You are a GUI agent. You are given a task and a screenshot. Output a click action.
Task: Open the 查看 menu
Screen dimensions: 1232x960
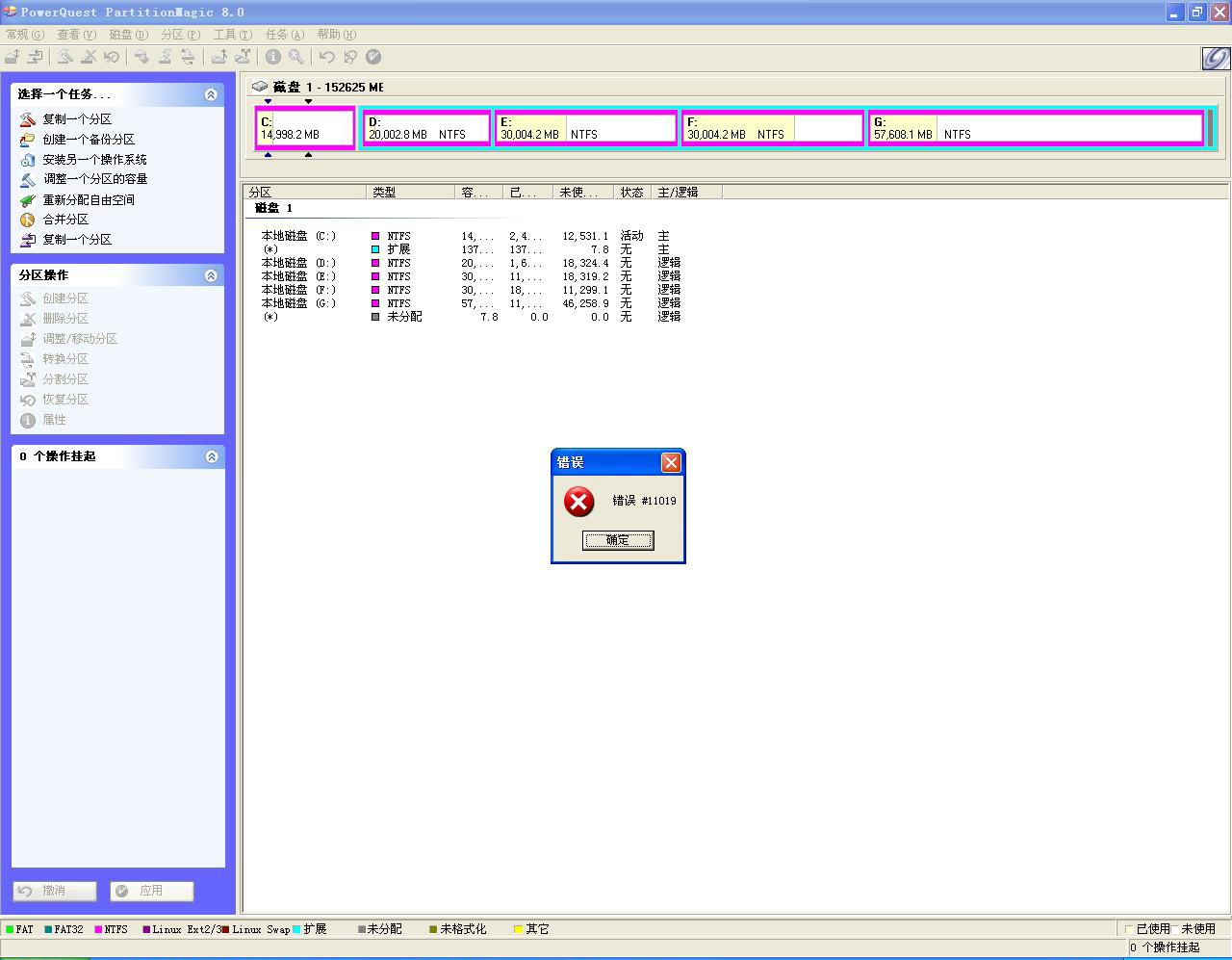pyautogui.click(x=77, y=35)
